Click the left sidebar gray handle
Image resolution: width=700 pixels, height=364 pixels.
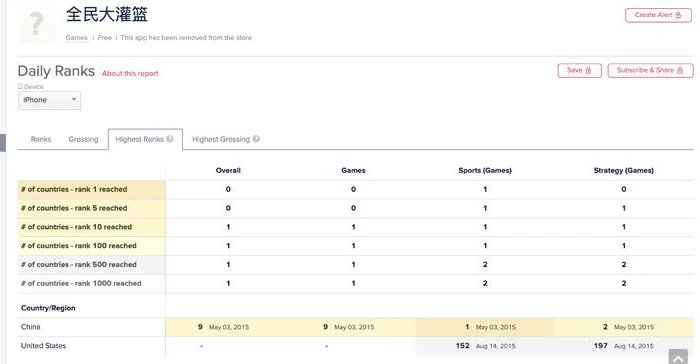tap(3, 143)
